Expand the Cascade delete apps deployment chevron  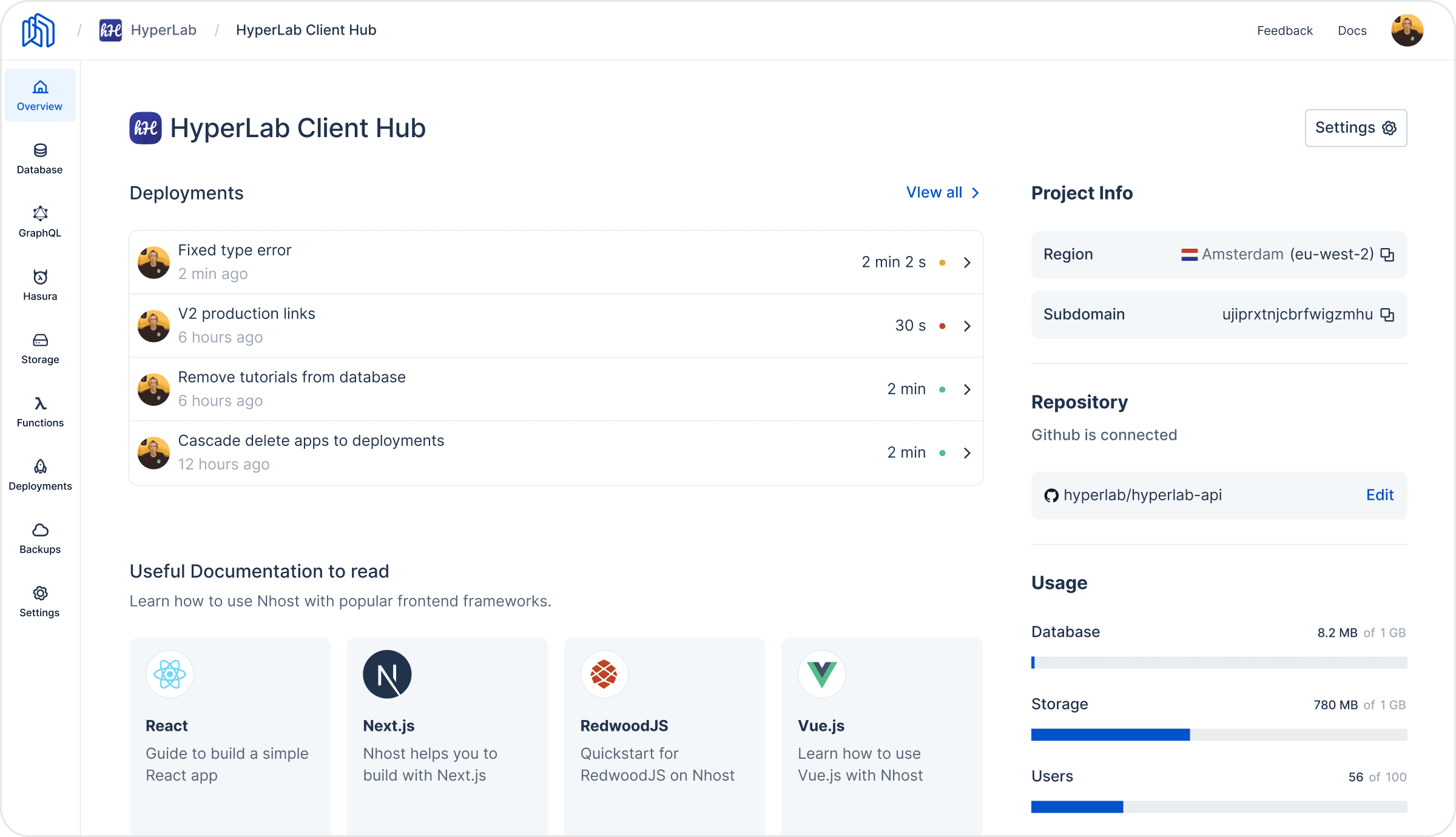(967, 453)
